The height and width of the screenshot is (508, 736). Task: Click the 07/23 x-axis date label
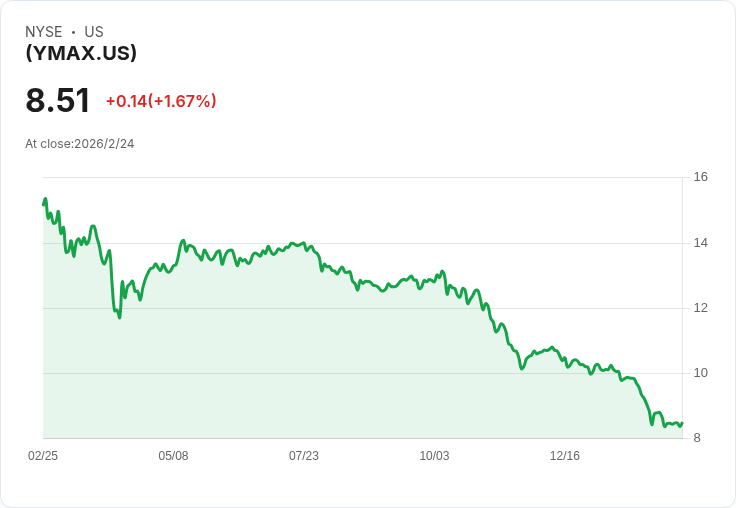point(304,456)
